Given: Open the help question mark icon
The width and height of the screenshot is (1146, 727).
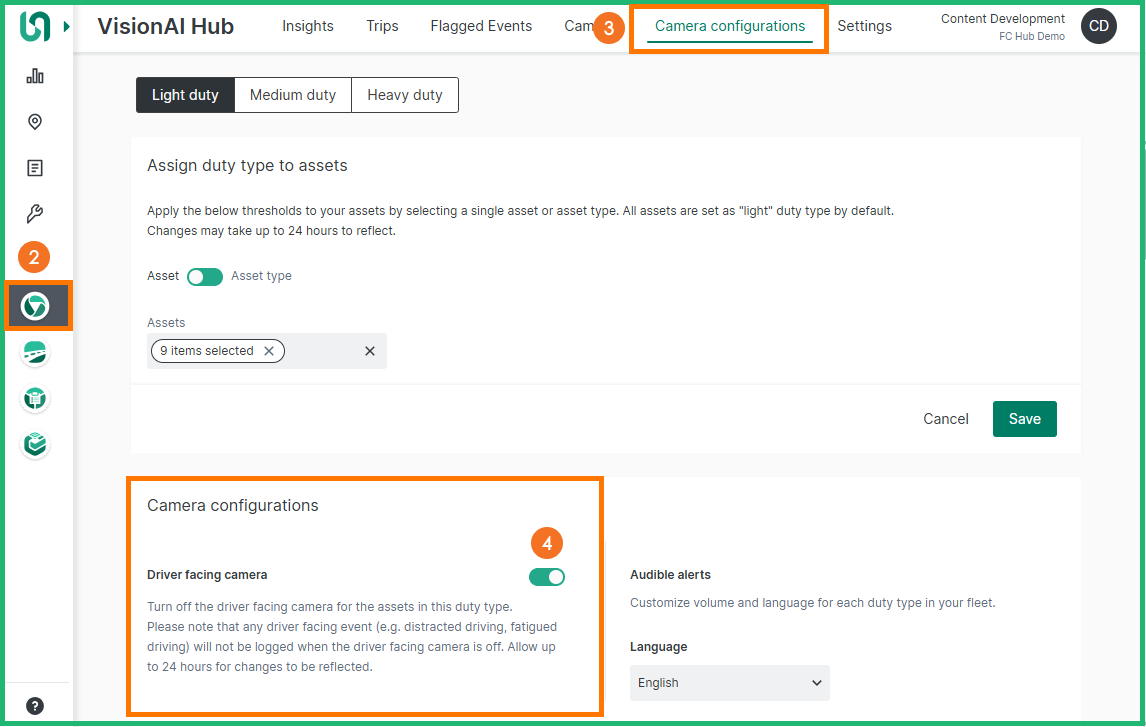Looking at the screenshot, I should pos(35,705).
